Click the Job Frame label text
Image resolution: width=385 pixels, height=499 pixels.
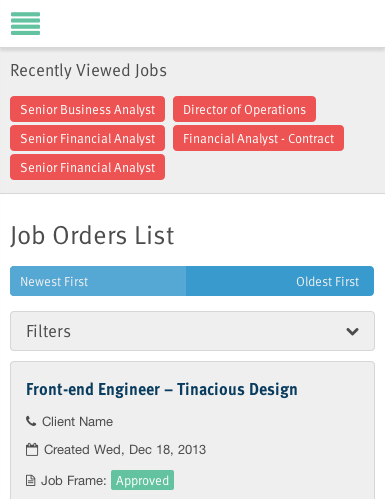74,481
